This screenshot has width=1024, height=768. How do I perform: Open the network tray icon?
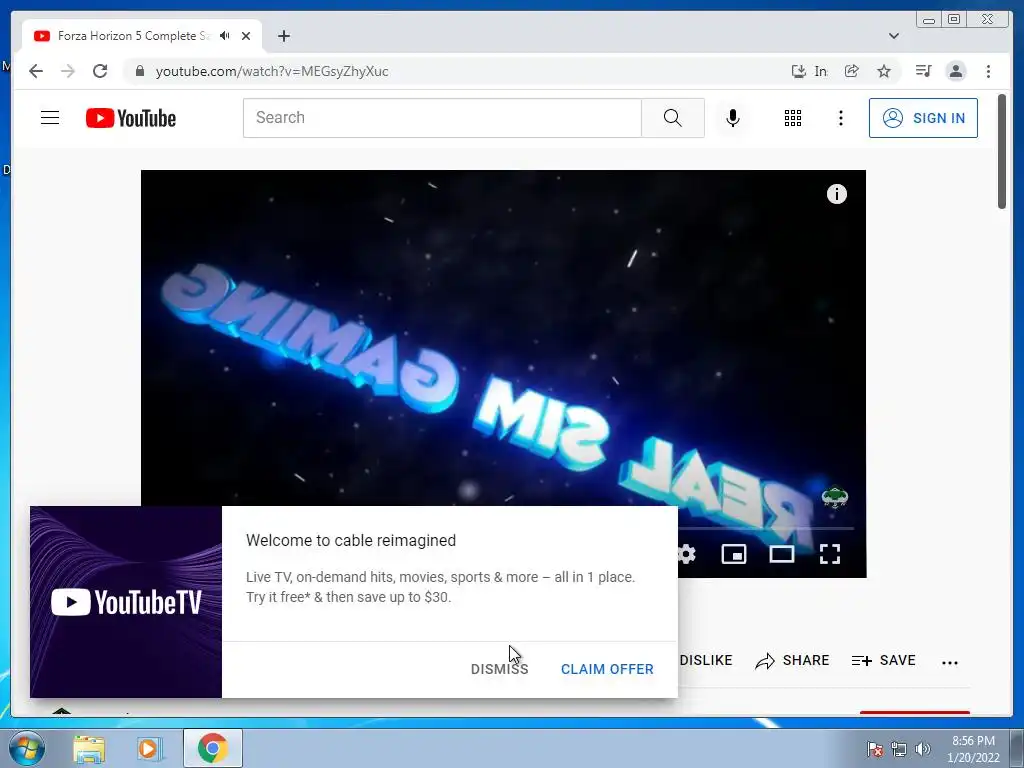pyautogui.click(x=899, y=749)
